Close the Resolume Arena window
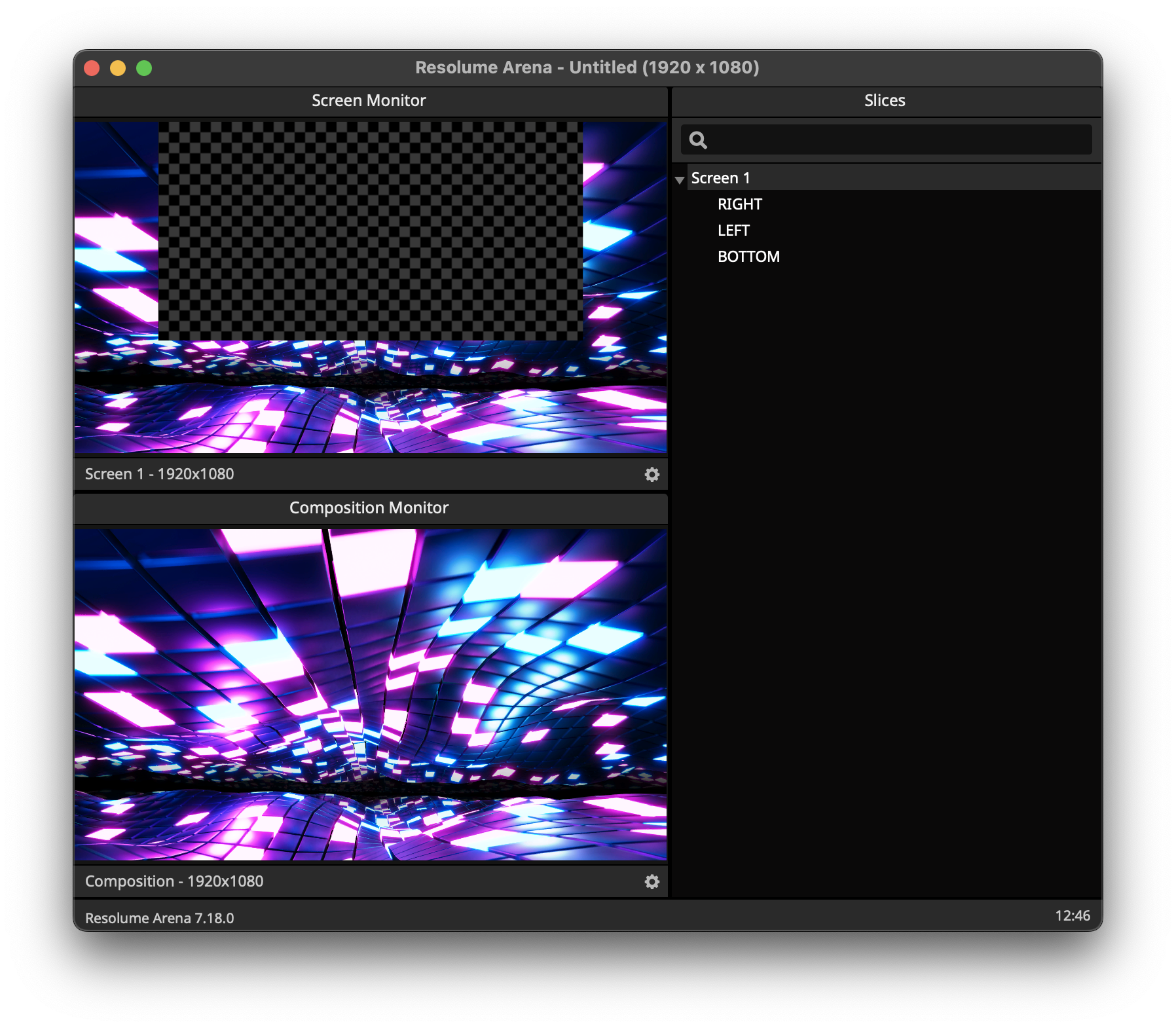The height and width of the screenshot is (1028, 1176). (92, 68)
